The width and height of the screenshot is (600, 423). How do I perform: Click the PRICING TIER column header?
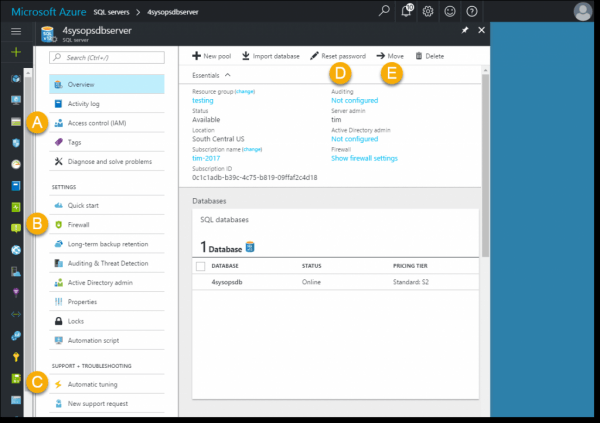[410, 266]
